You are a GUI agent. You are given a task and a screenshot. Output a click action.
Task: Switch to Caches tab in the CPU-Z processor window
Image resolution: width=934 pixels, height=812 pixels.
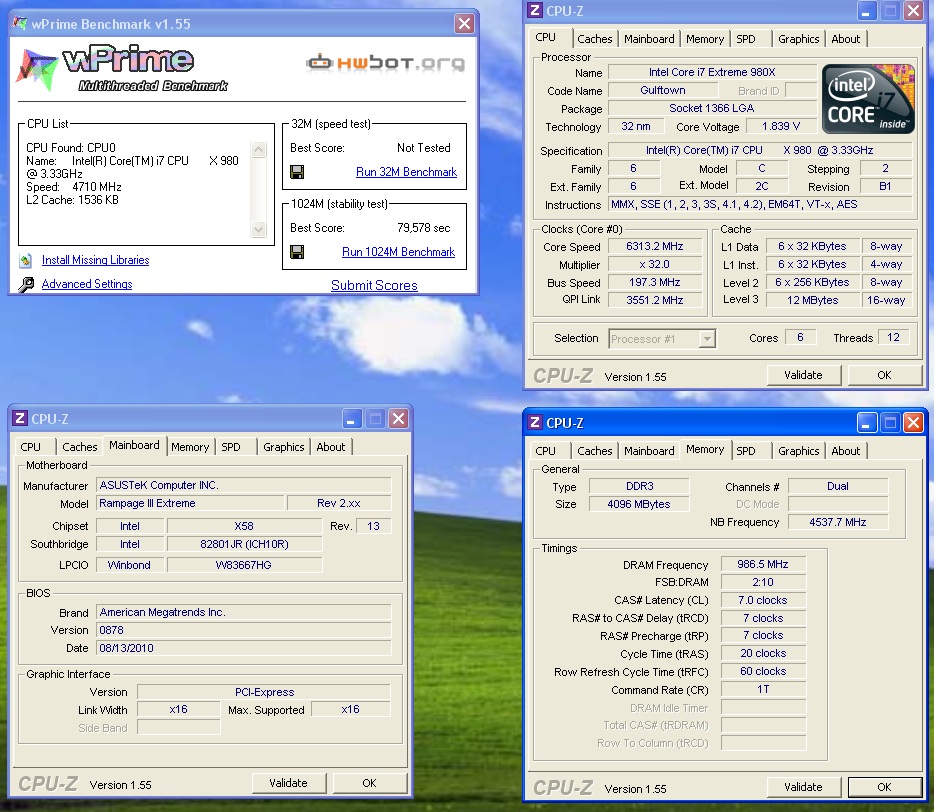594,39
